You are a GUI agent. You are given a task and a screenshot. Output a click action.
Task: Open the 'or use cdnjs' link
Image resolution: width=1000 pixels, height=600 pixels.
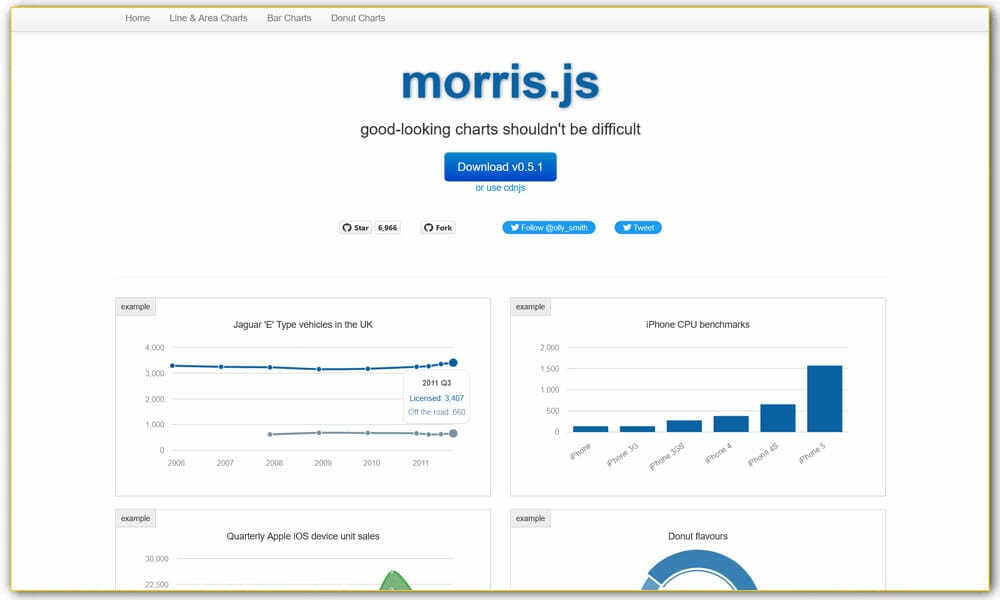[x=500, y=187]
